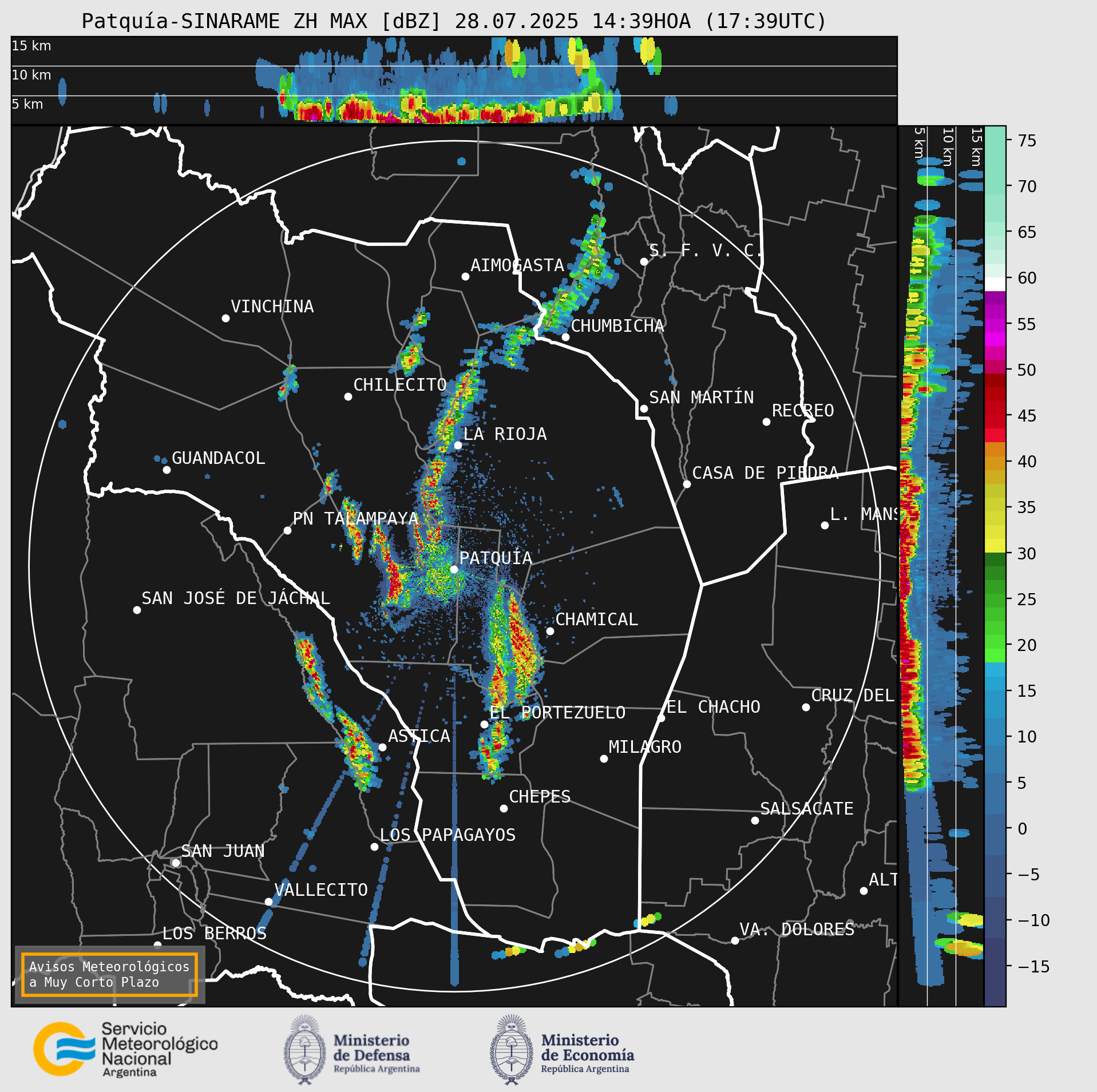Click the SAN JOSÉ DE JÁCHAL dot
Image resolution: width=1097 pixels, height=1092 pixels.
(x=137, y=610)
